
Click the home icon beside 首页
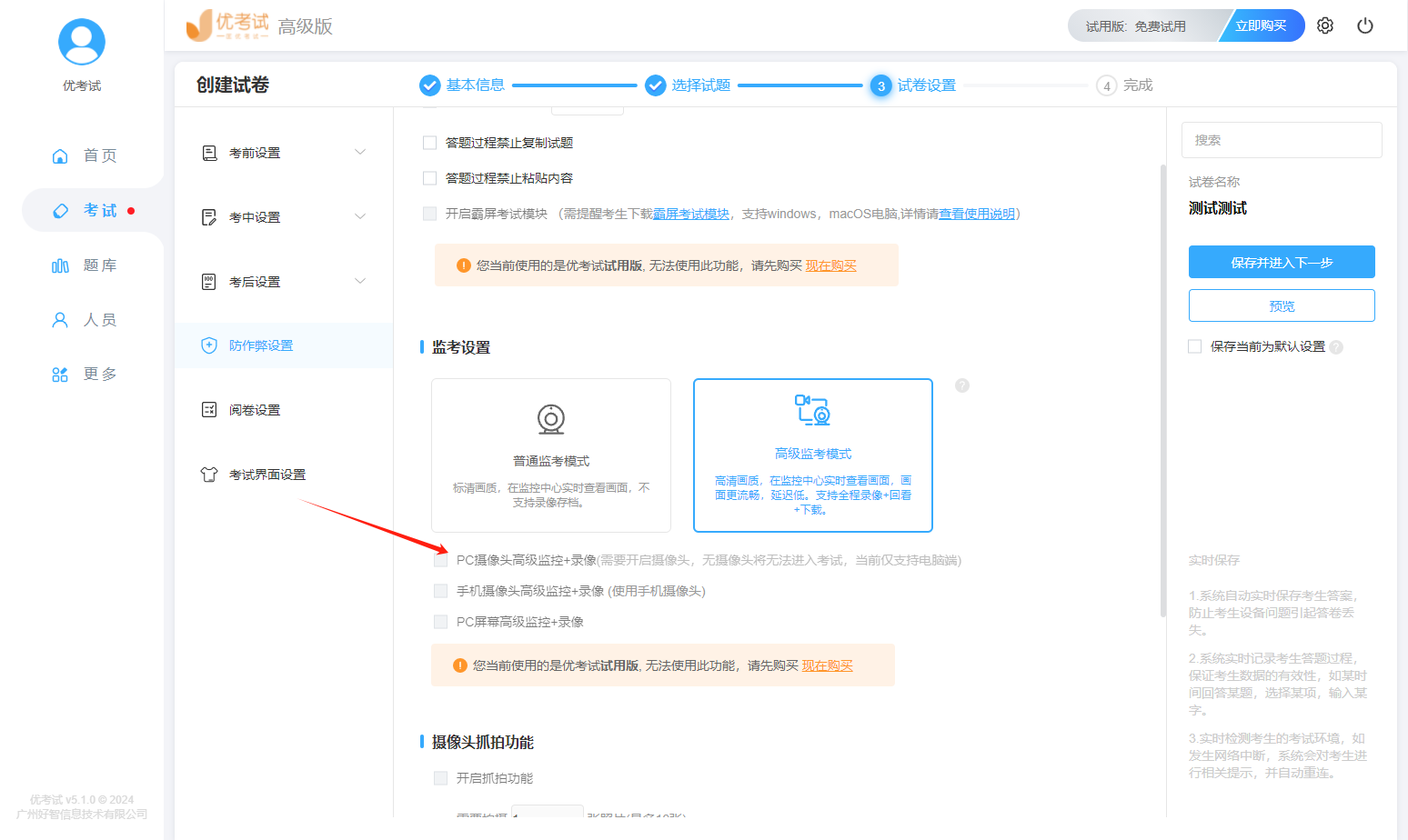coord(60,155)
